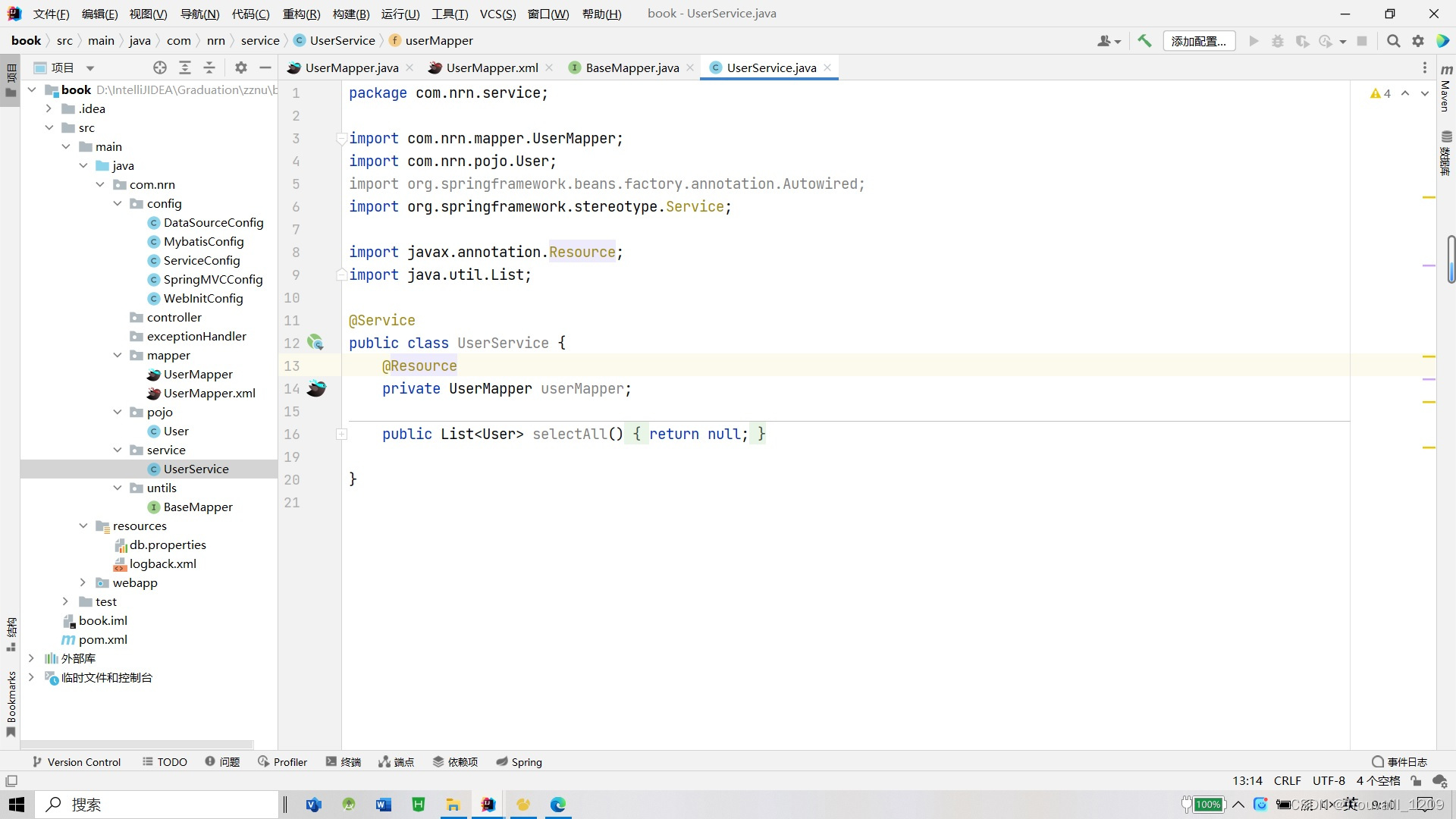Toggle read-only lock icon in status bar

(x=1415, y=780)
